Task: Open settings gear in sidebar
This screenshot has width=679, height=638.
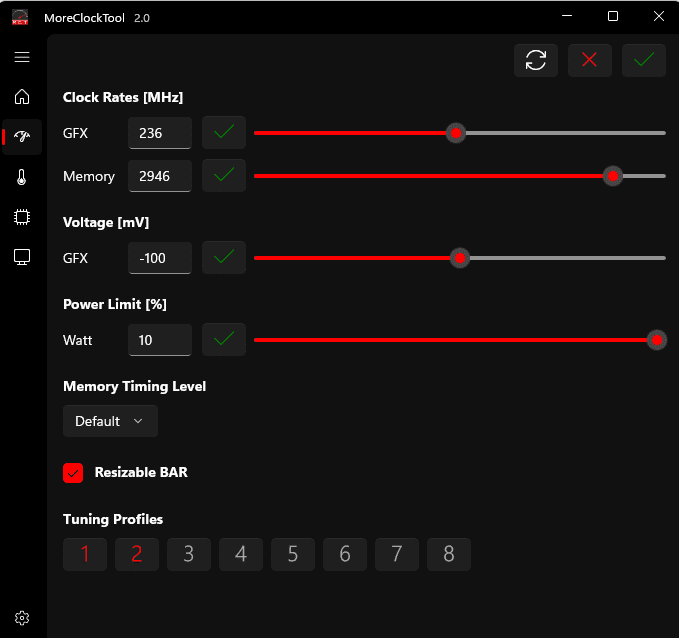Action: (x=22, y=618)
